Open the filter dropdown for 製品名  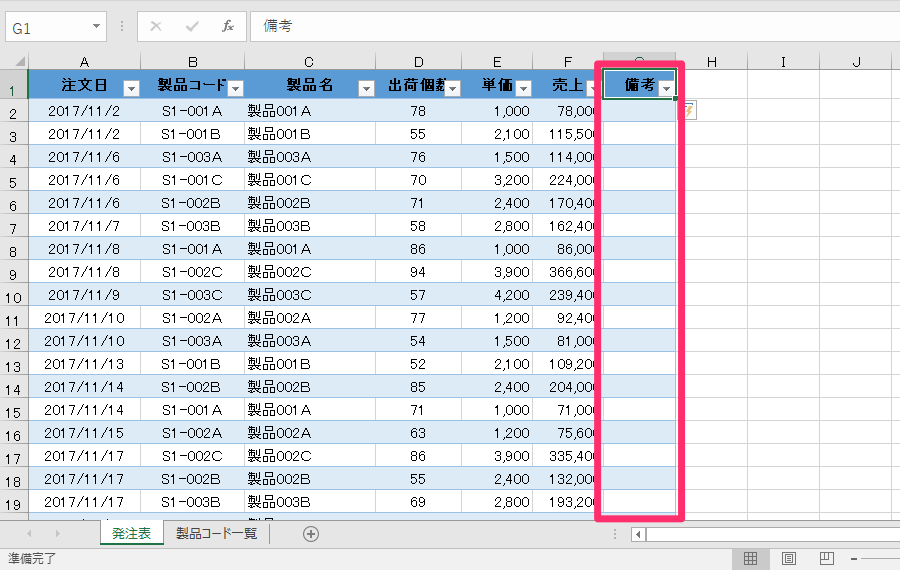click(x=366, y=88)
